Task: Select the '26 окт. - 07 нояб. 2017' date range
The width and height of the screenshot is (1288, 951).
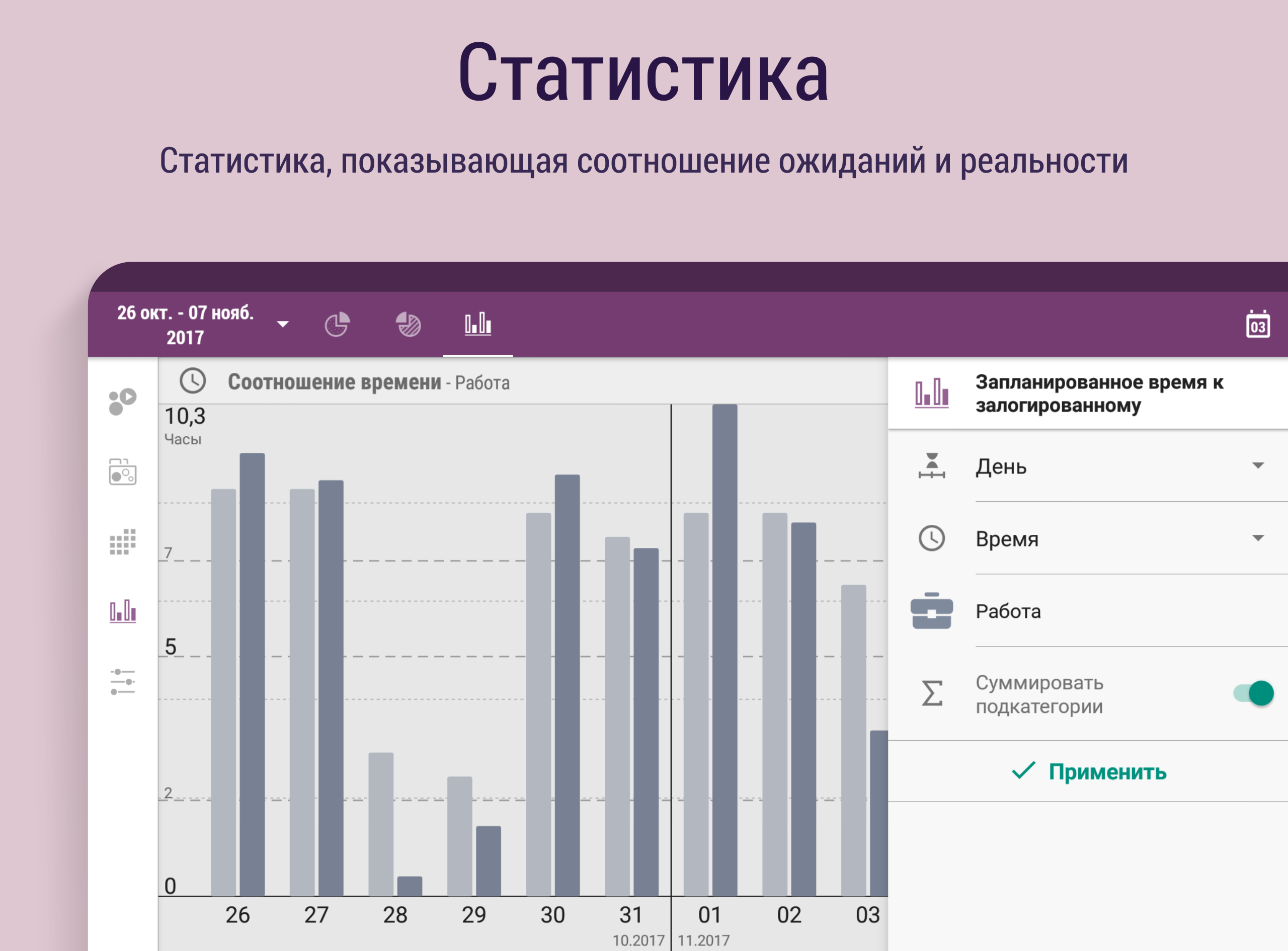Action: tap(185, 325)
